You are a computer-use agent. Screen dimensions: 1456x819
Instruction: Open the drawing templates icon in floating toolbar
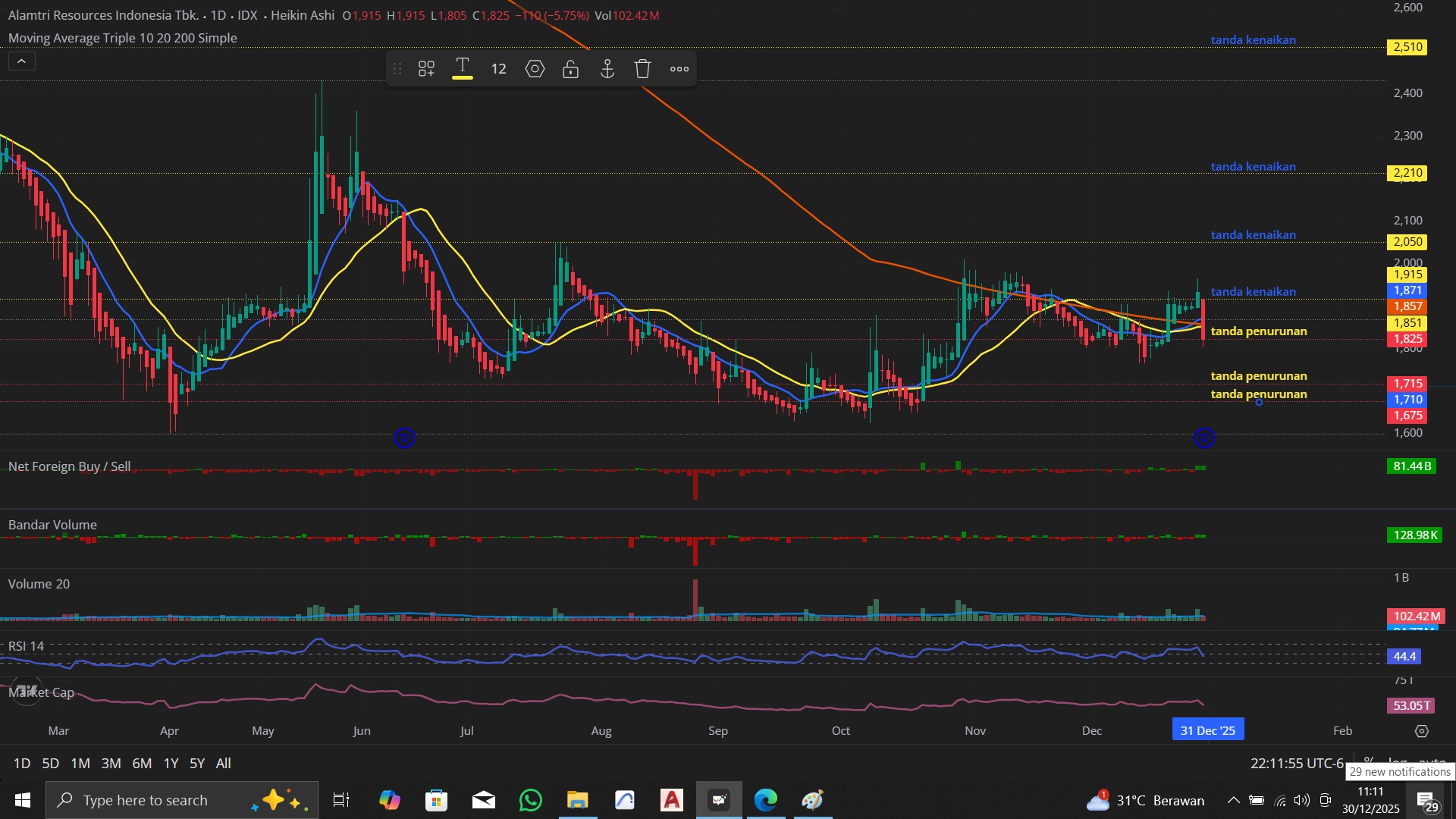[x=426, y=69]
